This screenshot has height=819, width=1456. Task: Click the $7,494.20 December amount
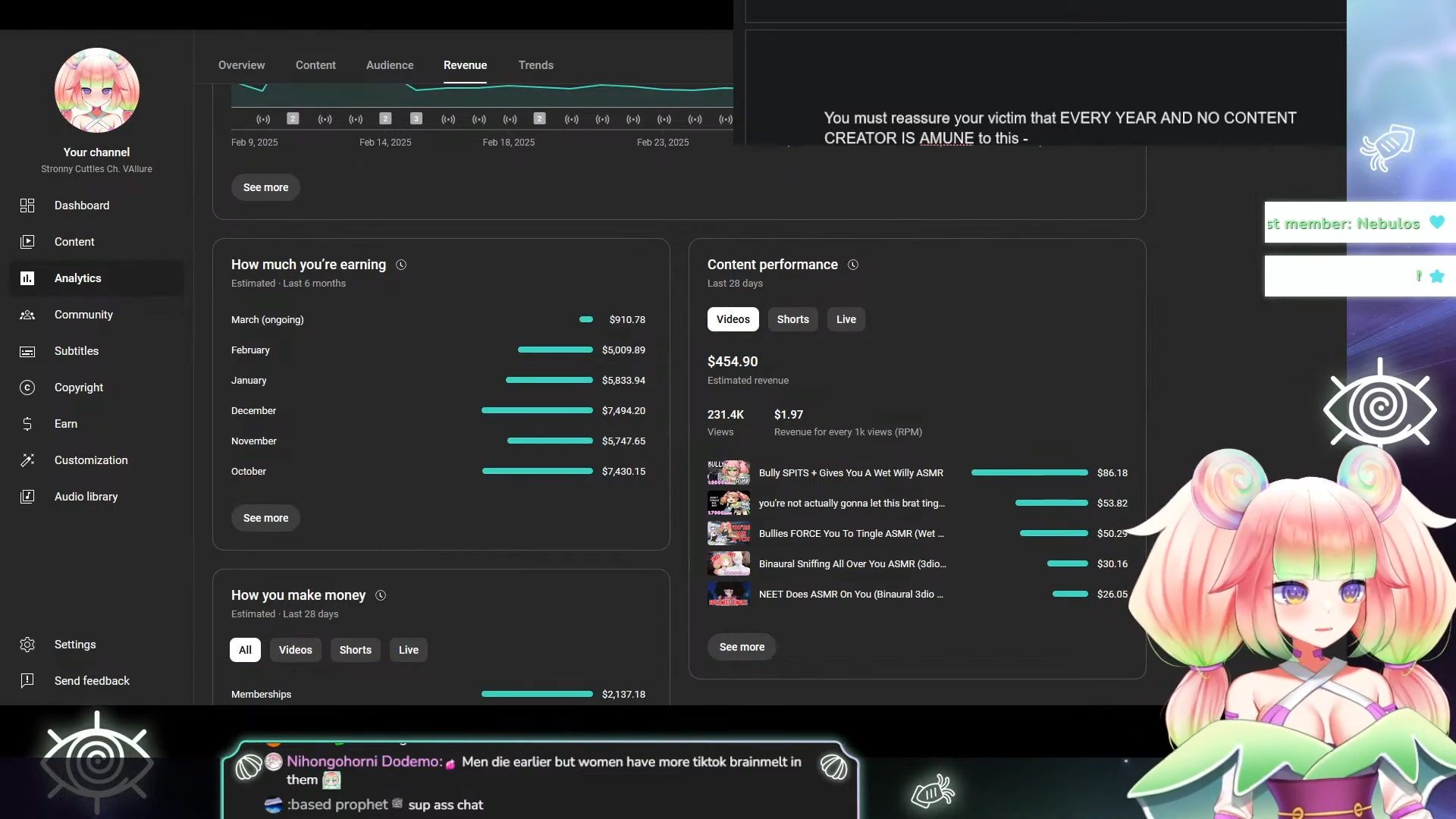click(623, 410)
